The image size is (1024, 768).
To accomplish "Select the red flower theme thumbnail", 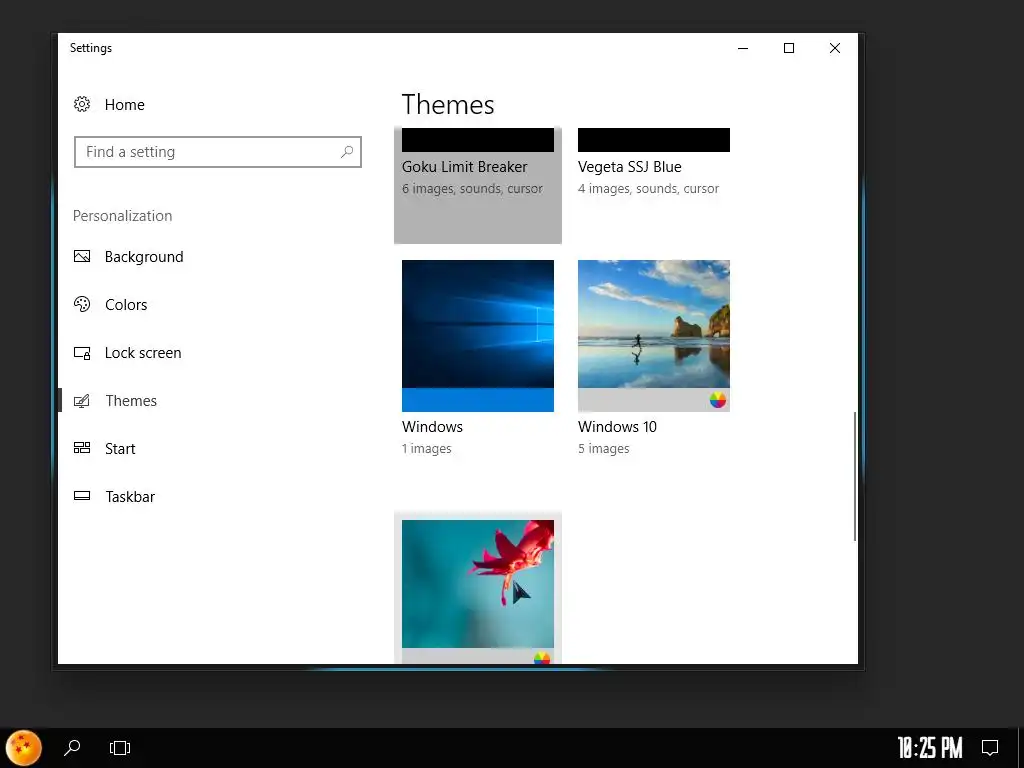I will coord(477,591).
